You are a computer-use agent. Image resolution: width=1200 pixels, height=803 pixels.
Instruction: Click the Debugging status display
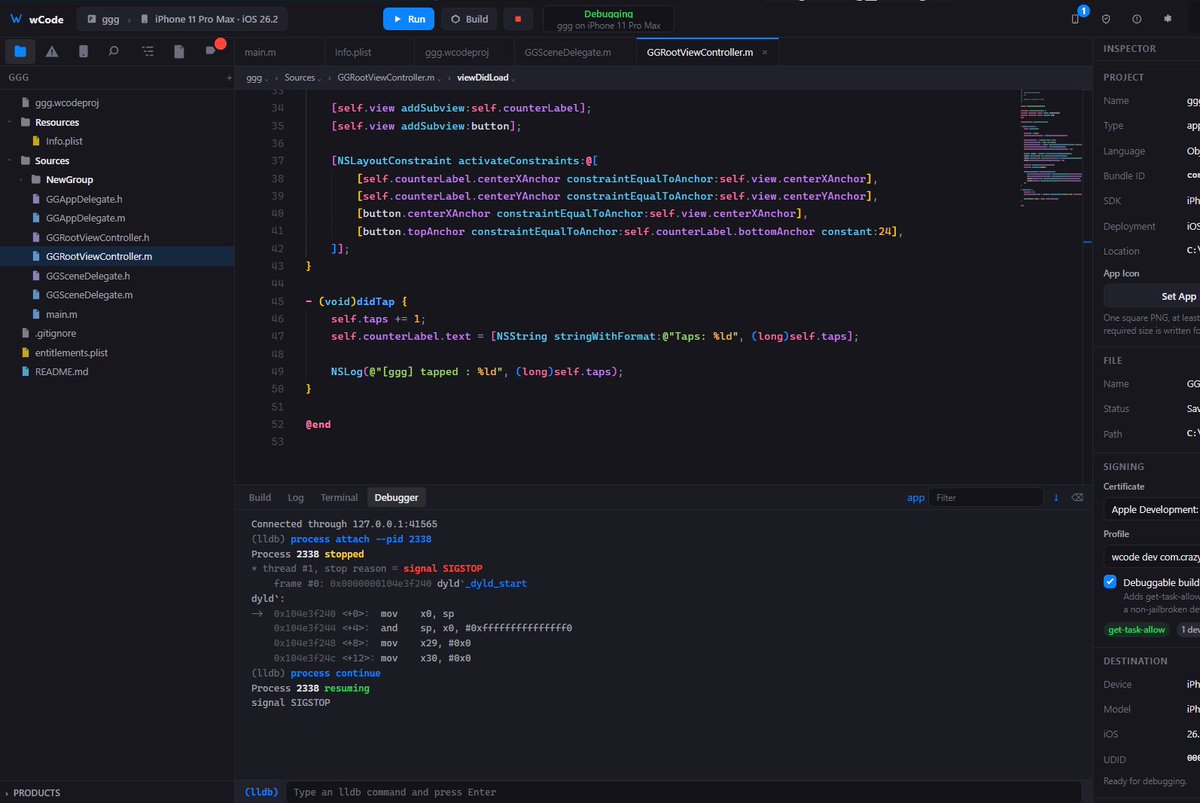click(608, 19)
